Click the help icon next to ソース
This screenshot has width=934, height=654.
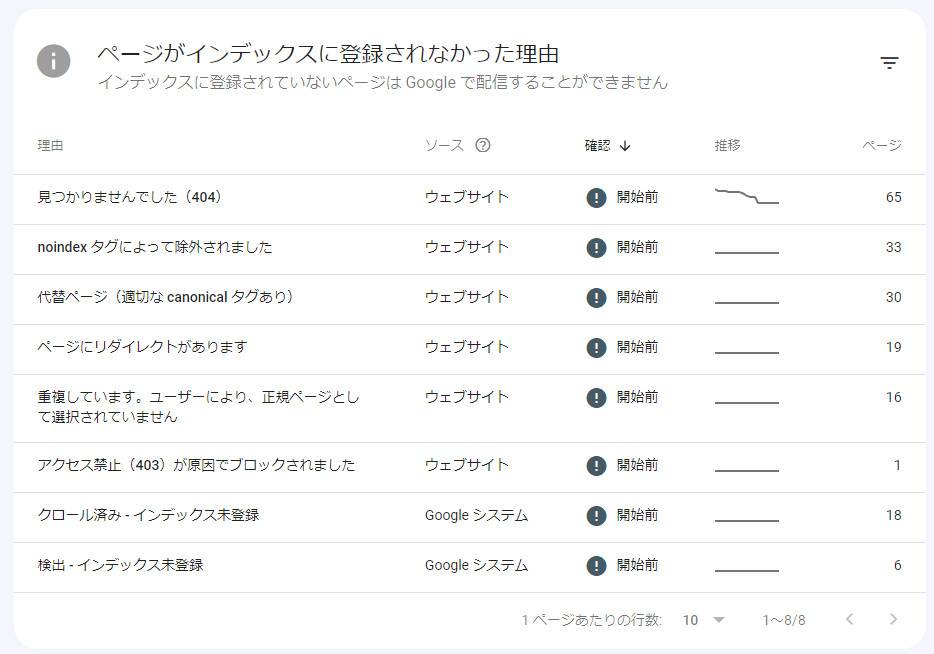tap(483, 145)
